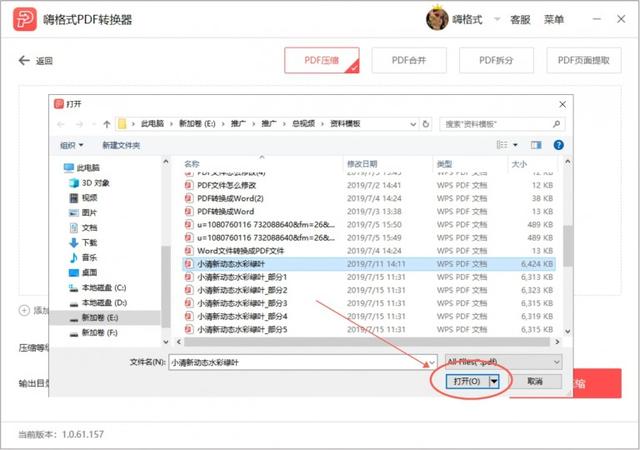Expand the 新加卷 (E:) breadcrumb arrow
Screen dimensions: 640x450
(x=223, y=124)
